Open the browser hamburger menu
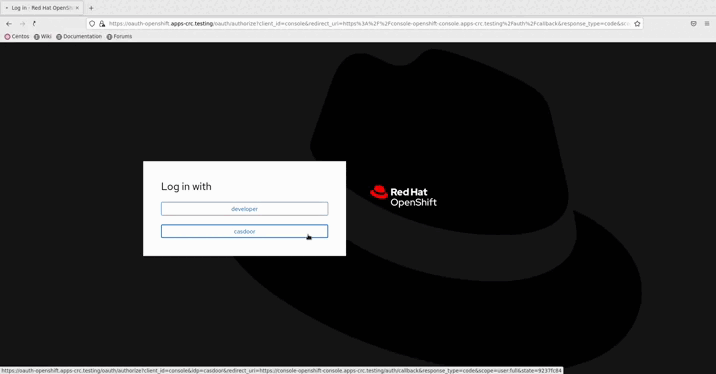Screen dimensions: 716x374 click(x=707, y=24)
